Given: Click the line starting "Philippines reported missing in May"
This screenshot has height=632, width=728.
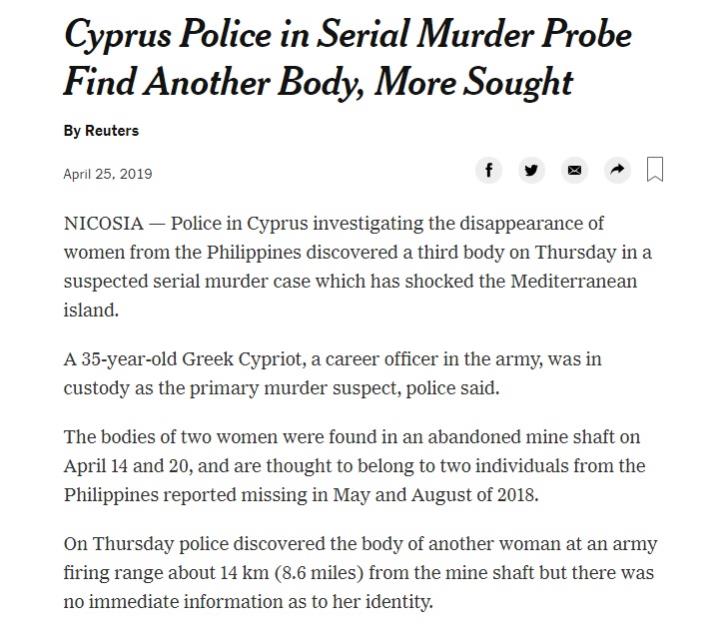Looking at the screenshot, I should point(302,495).
